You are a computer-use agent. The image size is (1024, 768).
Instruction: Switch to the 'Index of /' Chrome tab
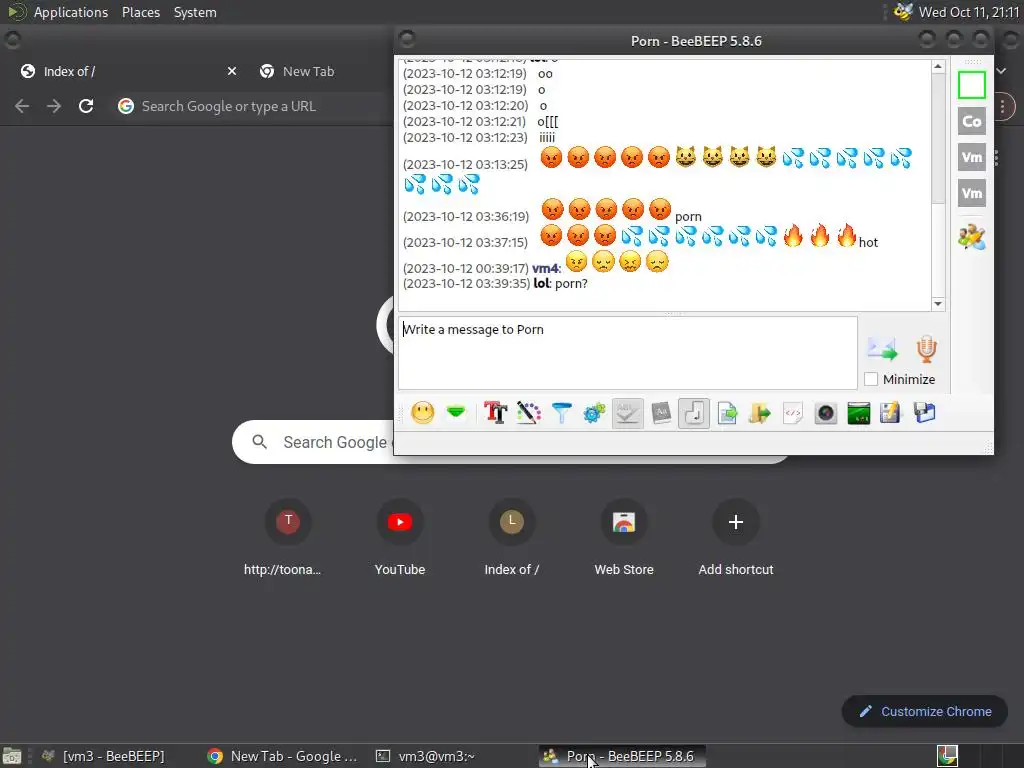(x=127, y=71)
